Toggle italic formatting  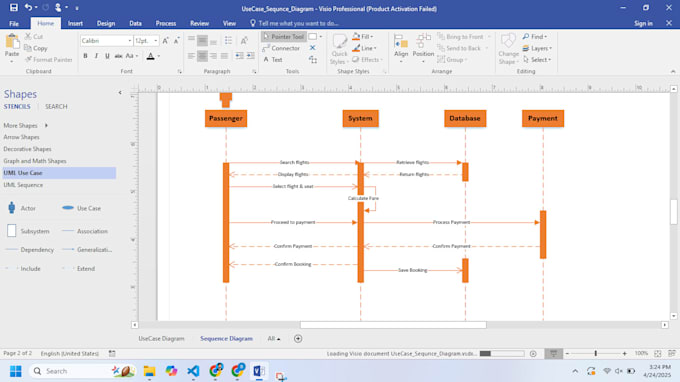[x=96, y=56]
